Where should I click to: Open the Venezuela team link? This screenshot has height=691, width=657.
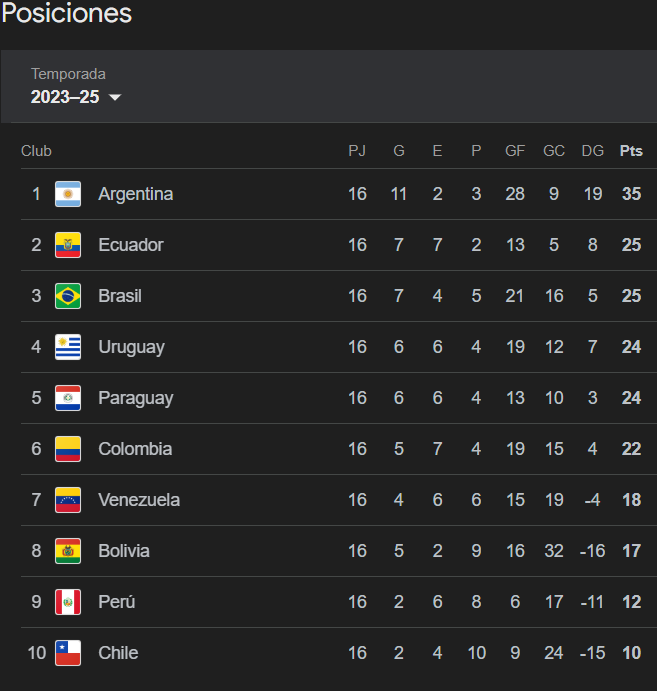coord(139,500)
